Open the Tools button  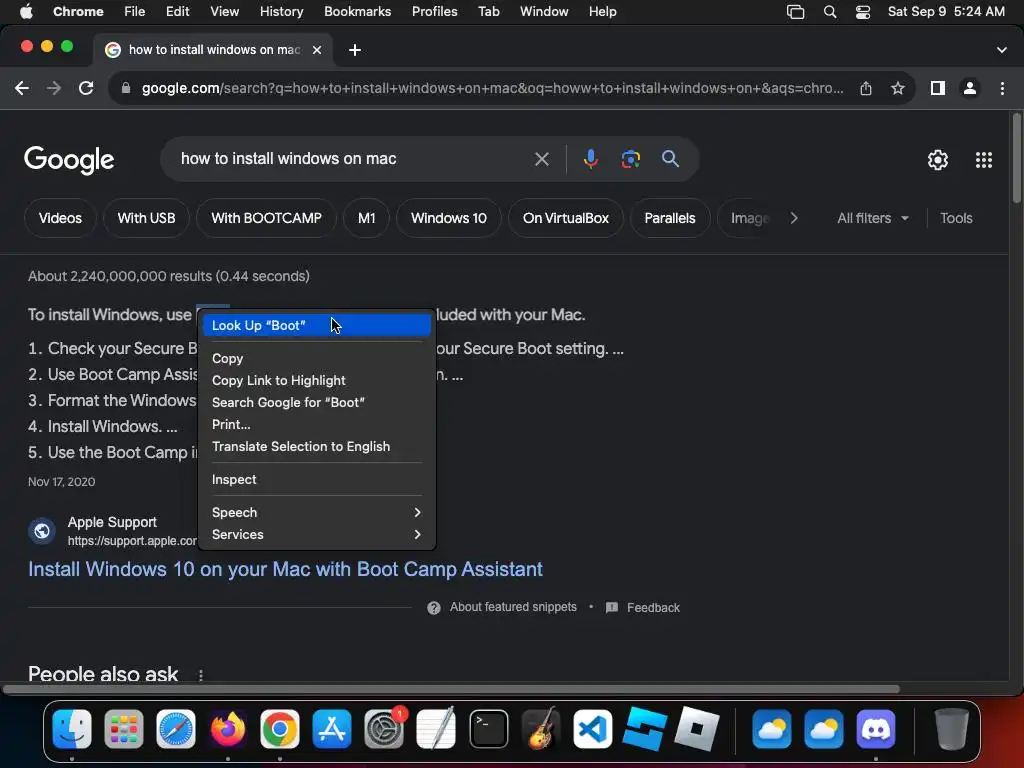[956, 218]
